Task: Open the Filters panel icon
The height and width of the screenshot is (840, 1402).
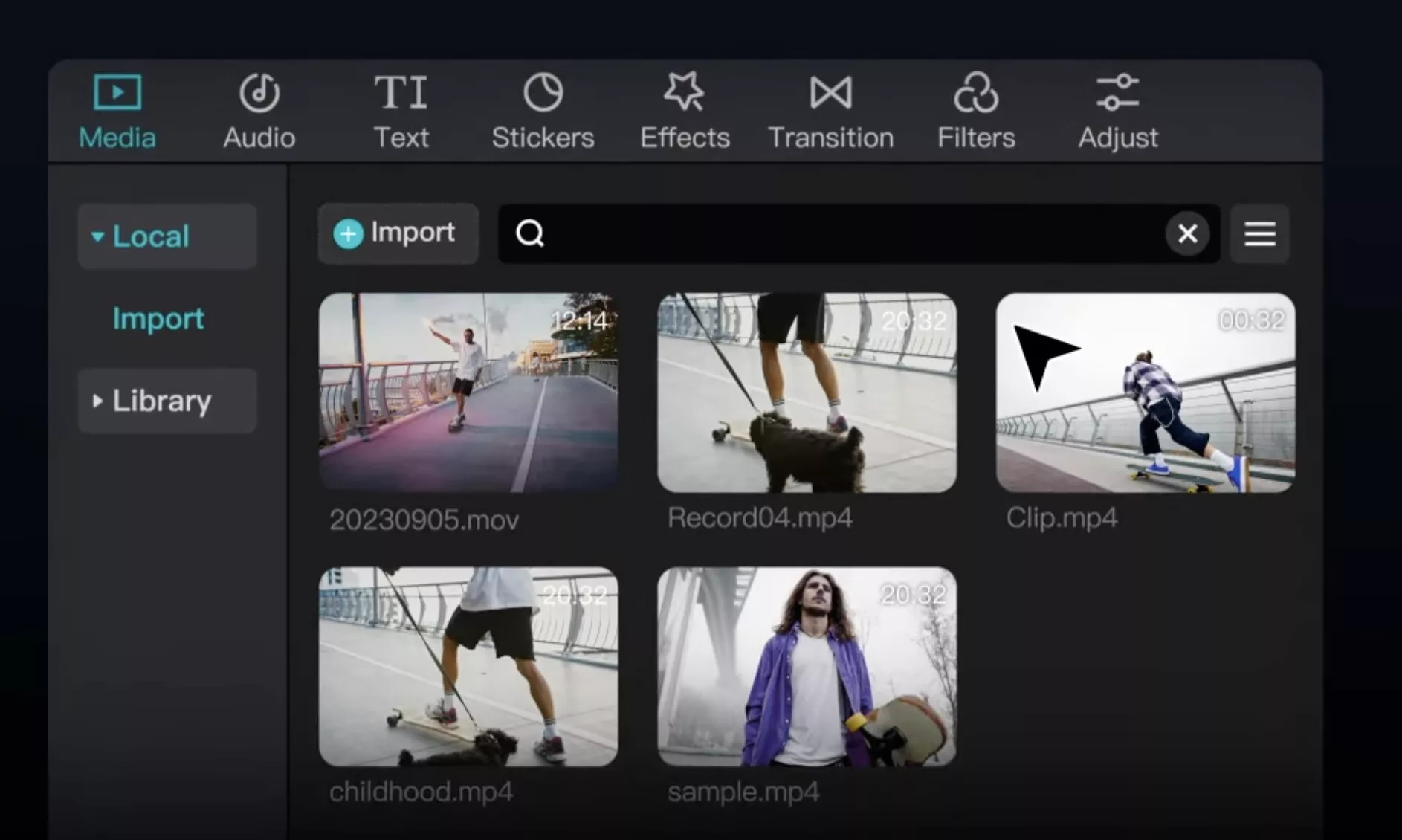Action: point(975,94)
